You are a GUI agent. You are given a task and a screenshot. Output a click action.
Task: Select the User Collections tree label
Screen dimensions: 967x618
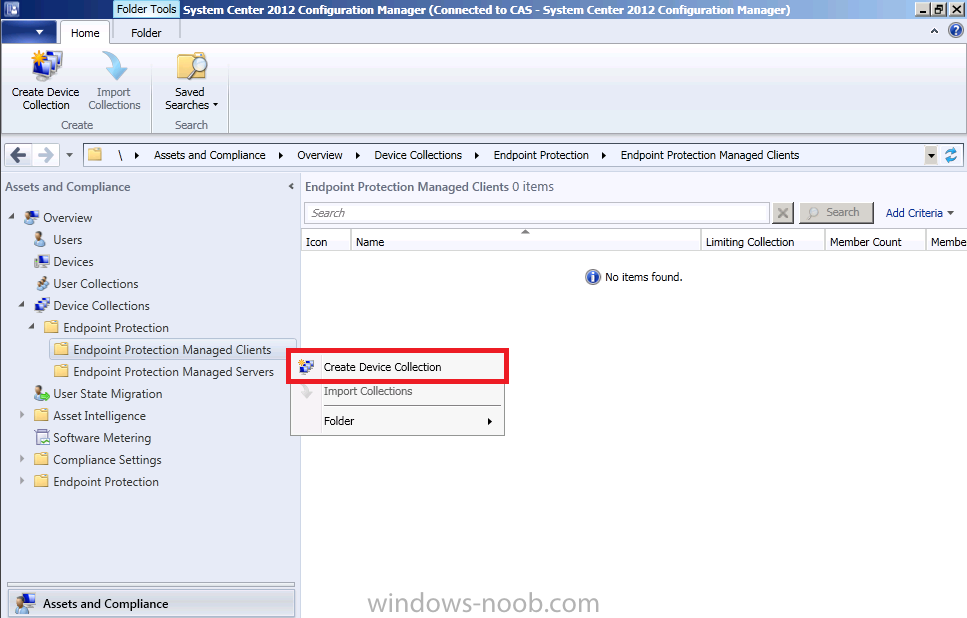pos(96,284)
